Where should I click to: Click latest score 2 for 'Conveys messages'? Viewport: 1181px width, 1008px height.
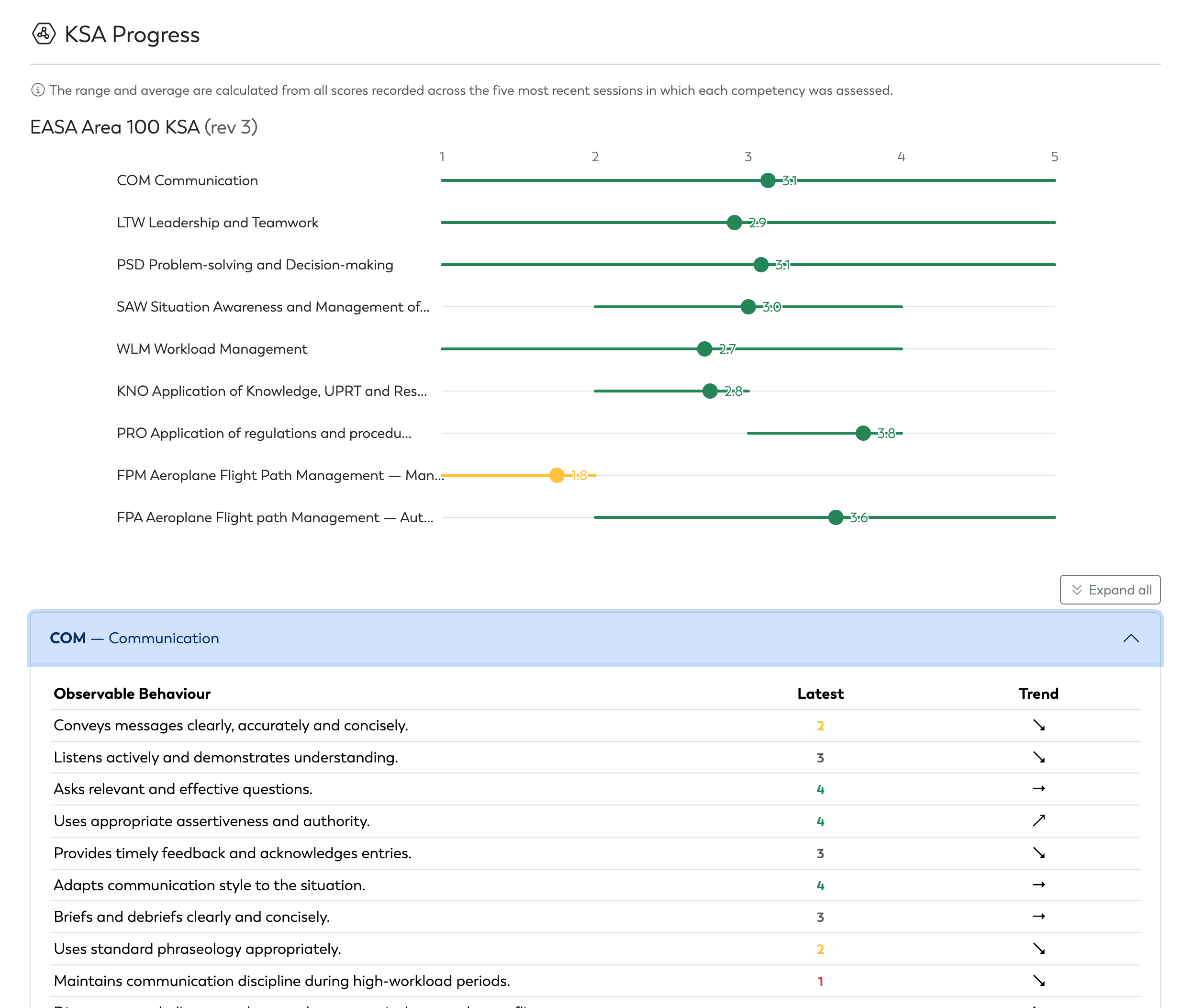pos(820,726)
